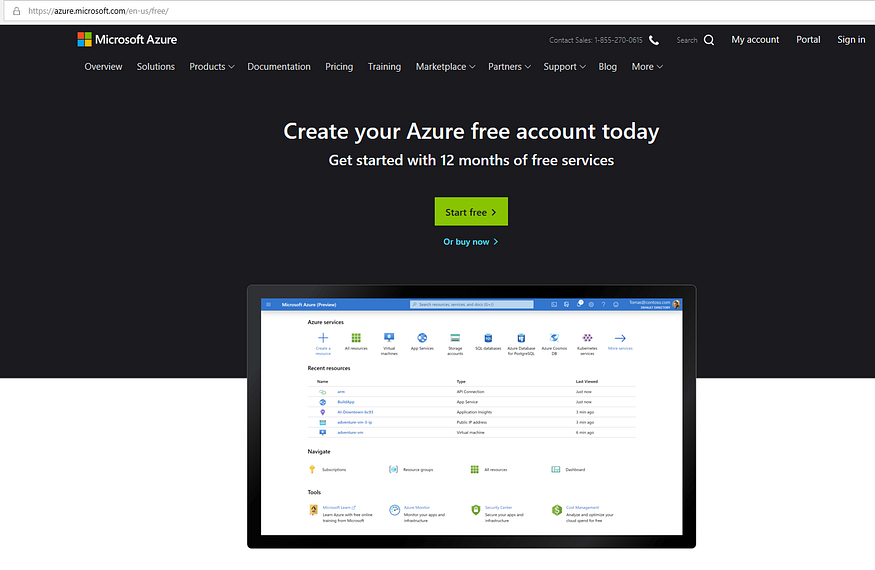Viewport: 875px width, 570px height.
Task: Click the Sign in link
Action: tap(851, 40)
